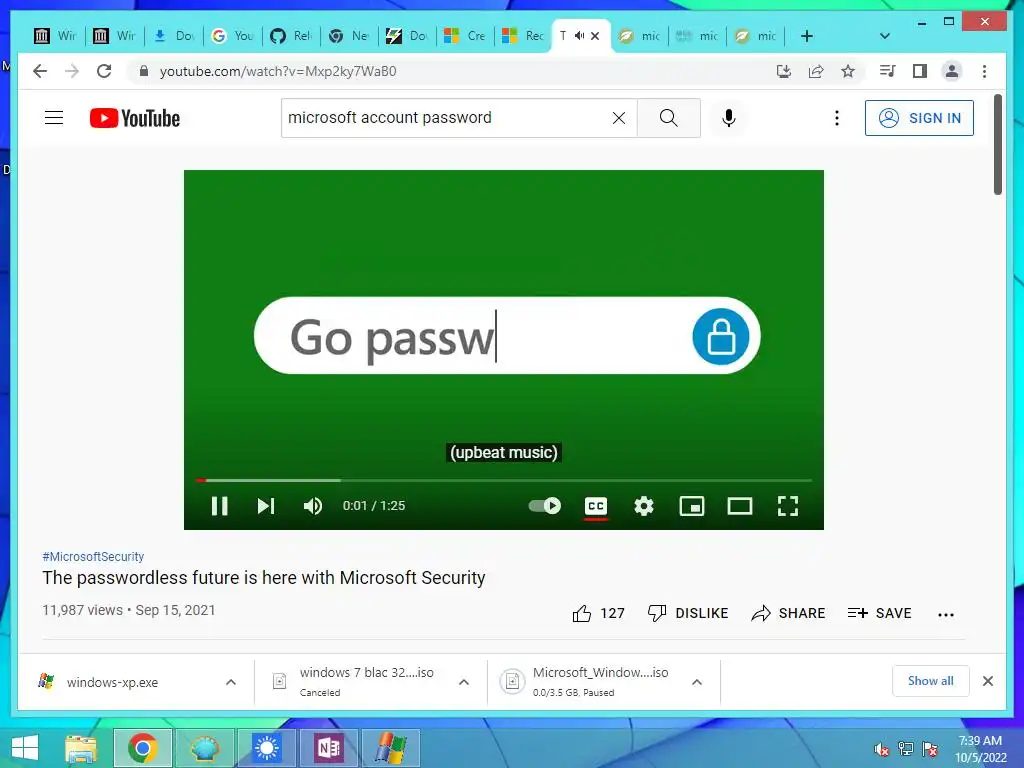This screenshot has height=768, width=1024.
Task: View site info via the lock icon
Action: [144, 71]
